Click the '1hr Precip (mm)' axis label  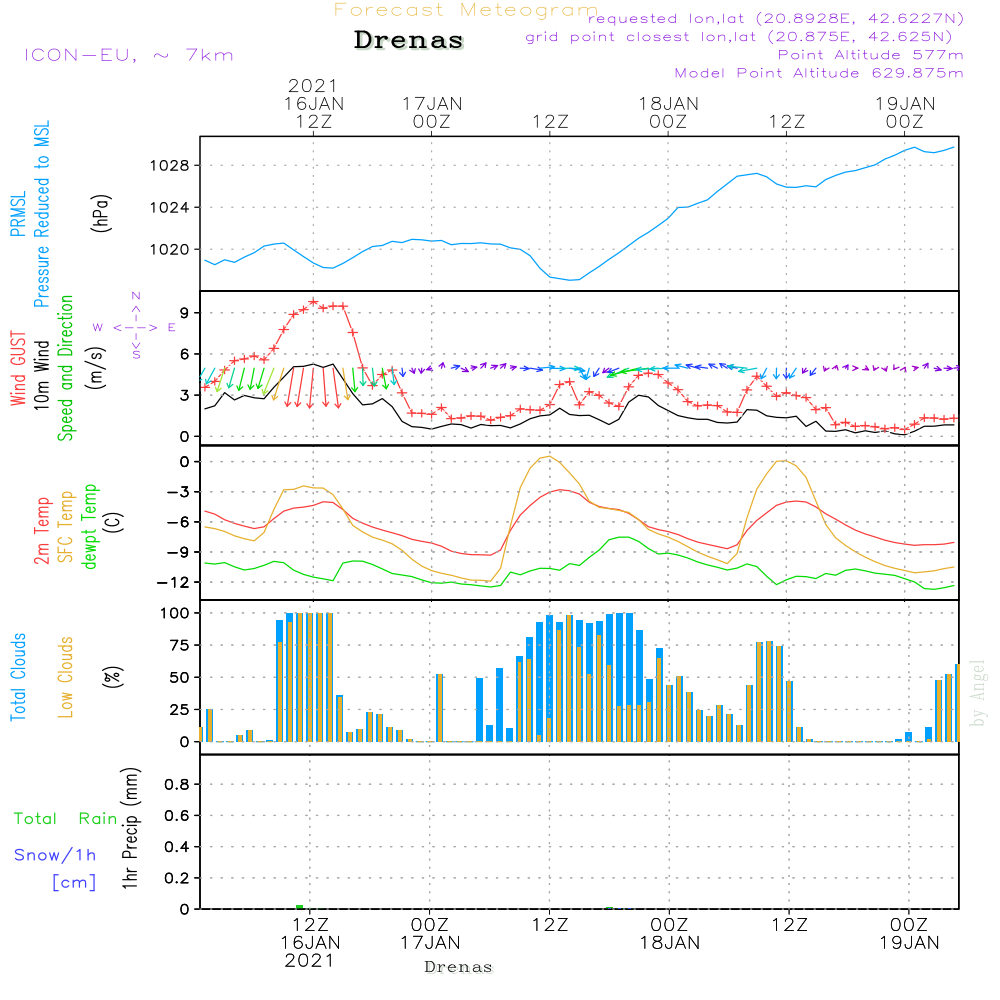(x=130, y=828)
